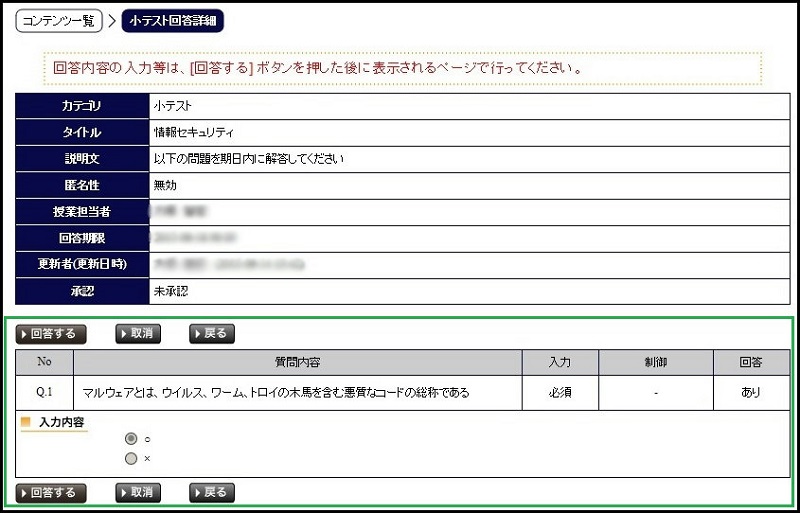This screenshot has height=513, width=800.
Task: Select the ○ radio button answer
Action: [131, 438]
